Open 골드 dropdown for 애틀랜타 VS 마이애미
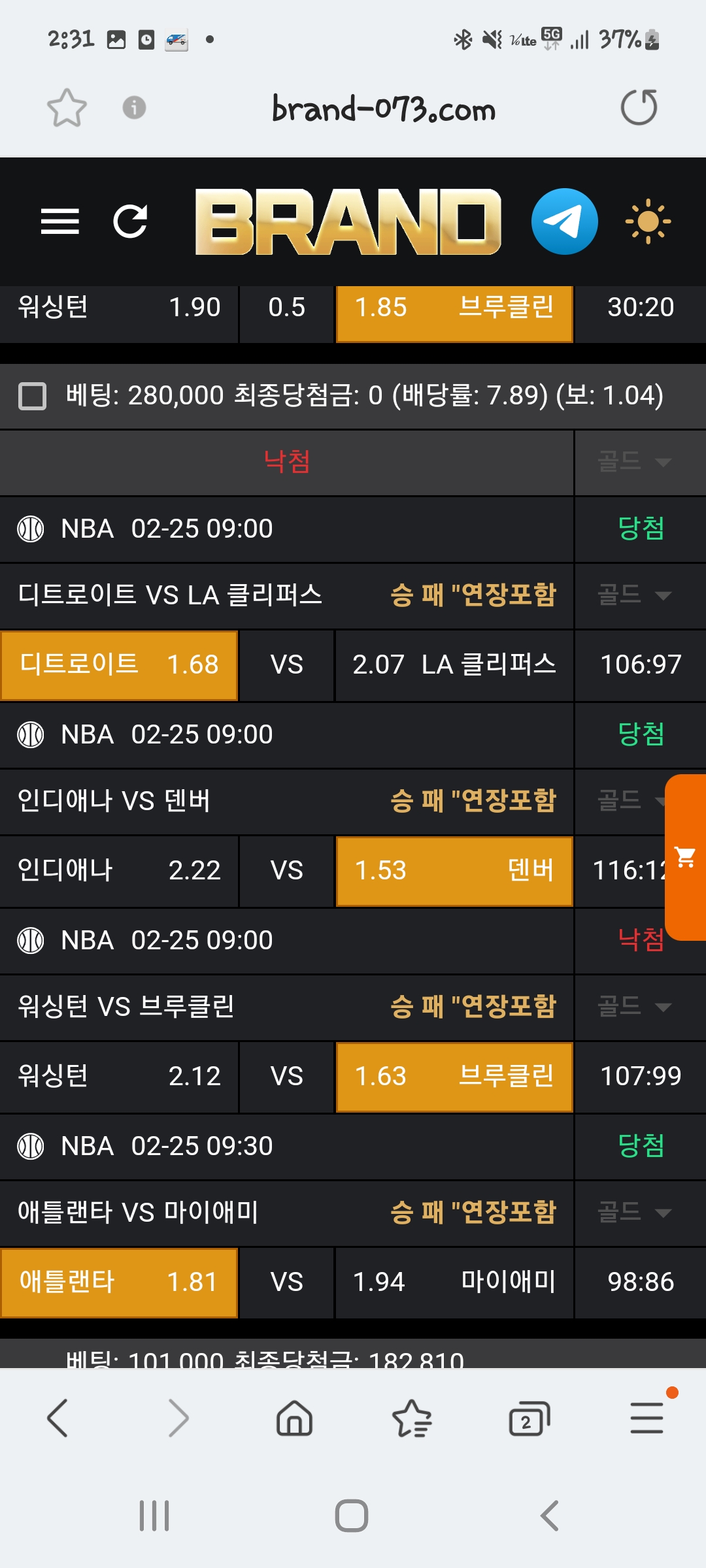Image resolution: width=706 pixels, height=1568 pixels. click(x=634, y=1213)
